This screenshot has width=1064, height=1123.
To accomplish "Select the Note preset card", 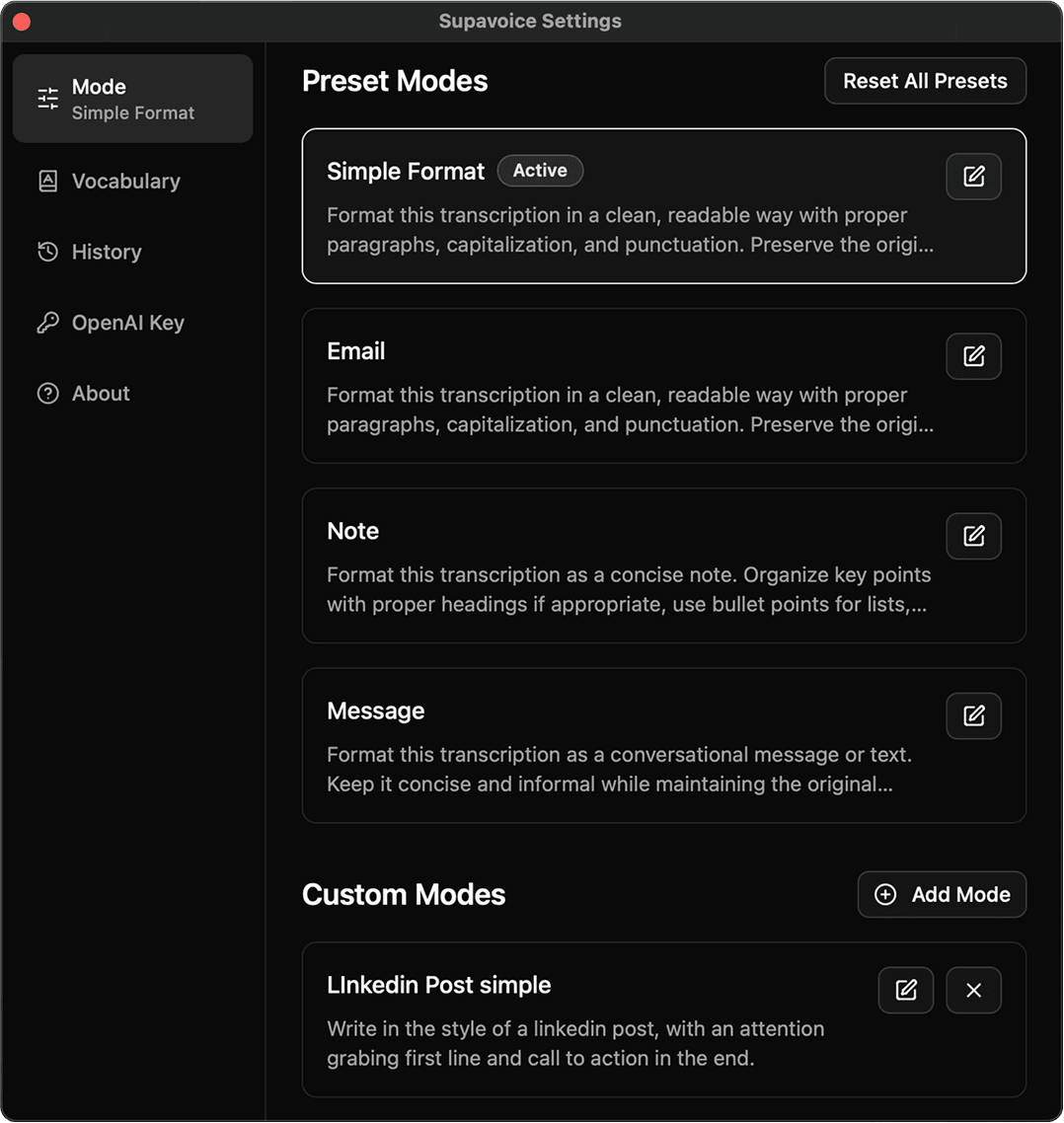I will point(663,565).
